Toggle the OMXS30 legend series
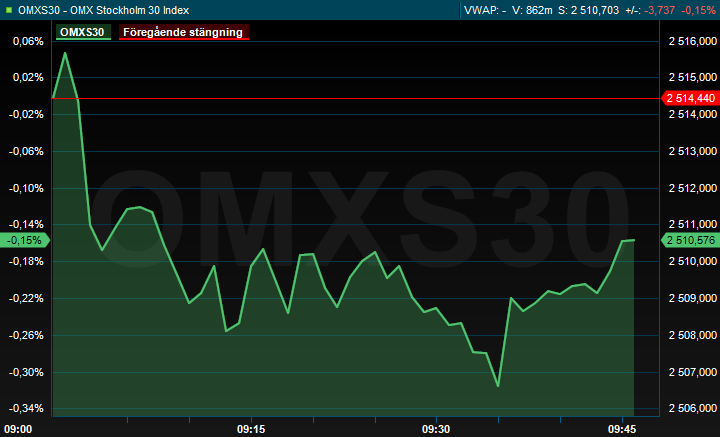This screenshot has width=720, height=437. (83, 32)
